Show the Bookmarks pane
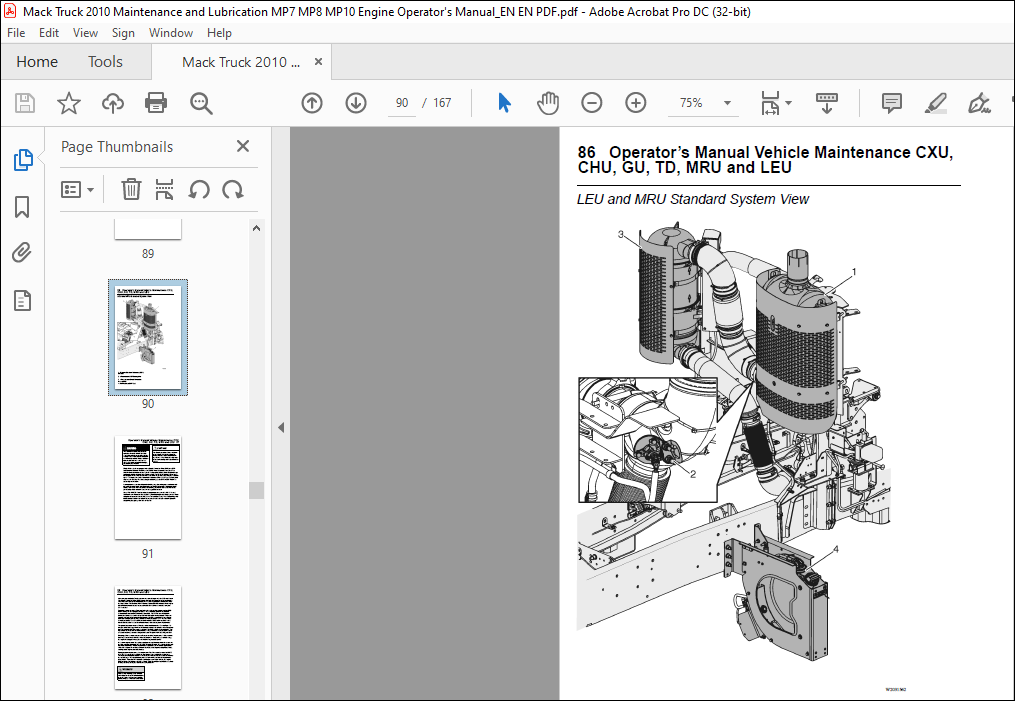This screenshot has width=1015, height=701. pyautogui.click(x=22, y=207)
